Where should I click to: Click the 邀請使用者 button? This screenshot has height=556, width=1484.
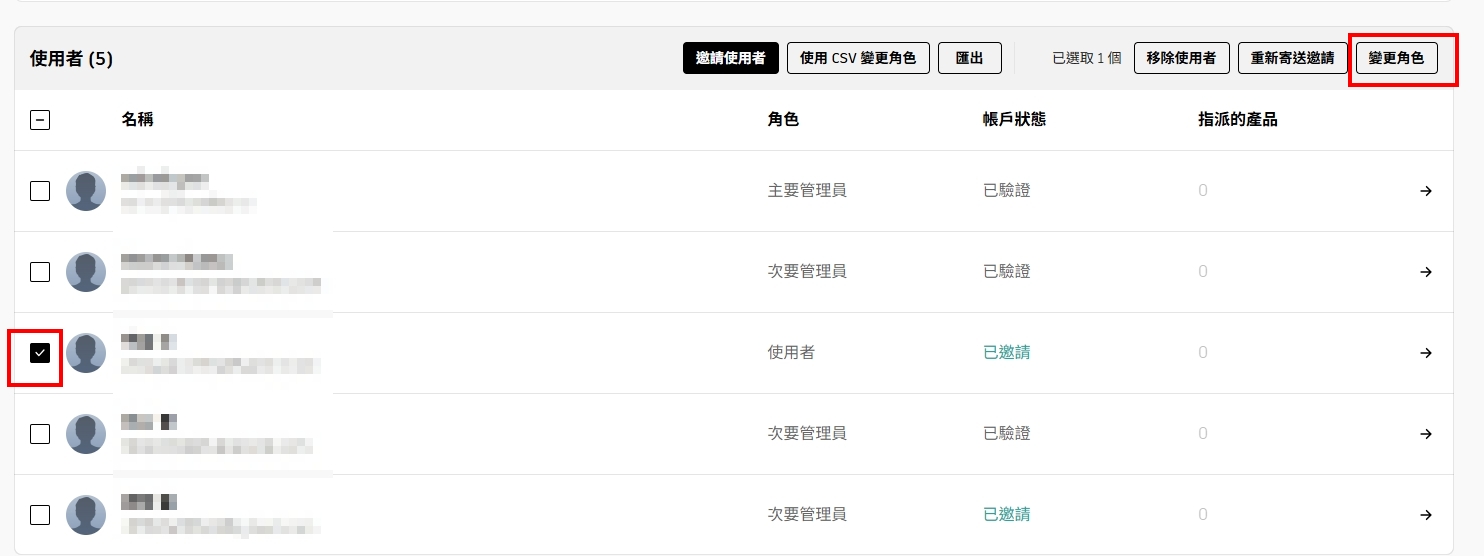(x=730, y=58)
